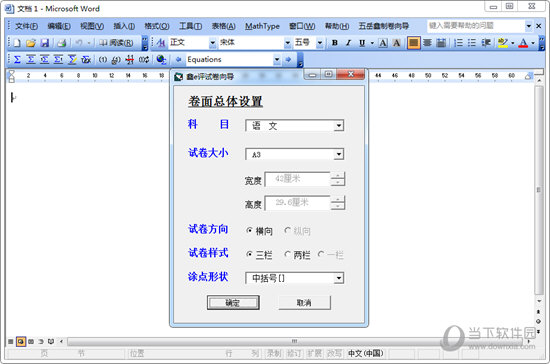Viewport: 550px width, 364px height.
Task: Open the sigma with pencil MathType icon
Action: pos(72,60)
